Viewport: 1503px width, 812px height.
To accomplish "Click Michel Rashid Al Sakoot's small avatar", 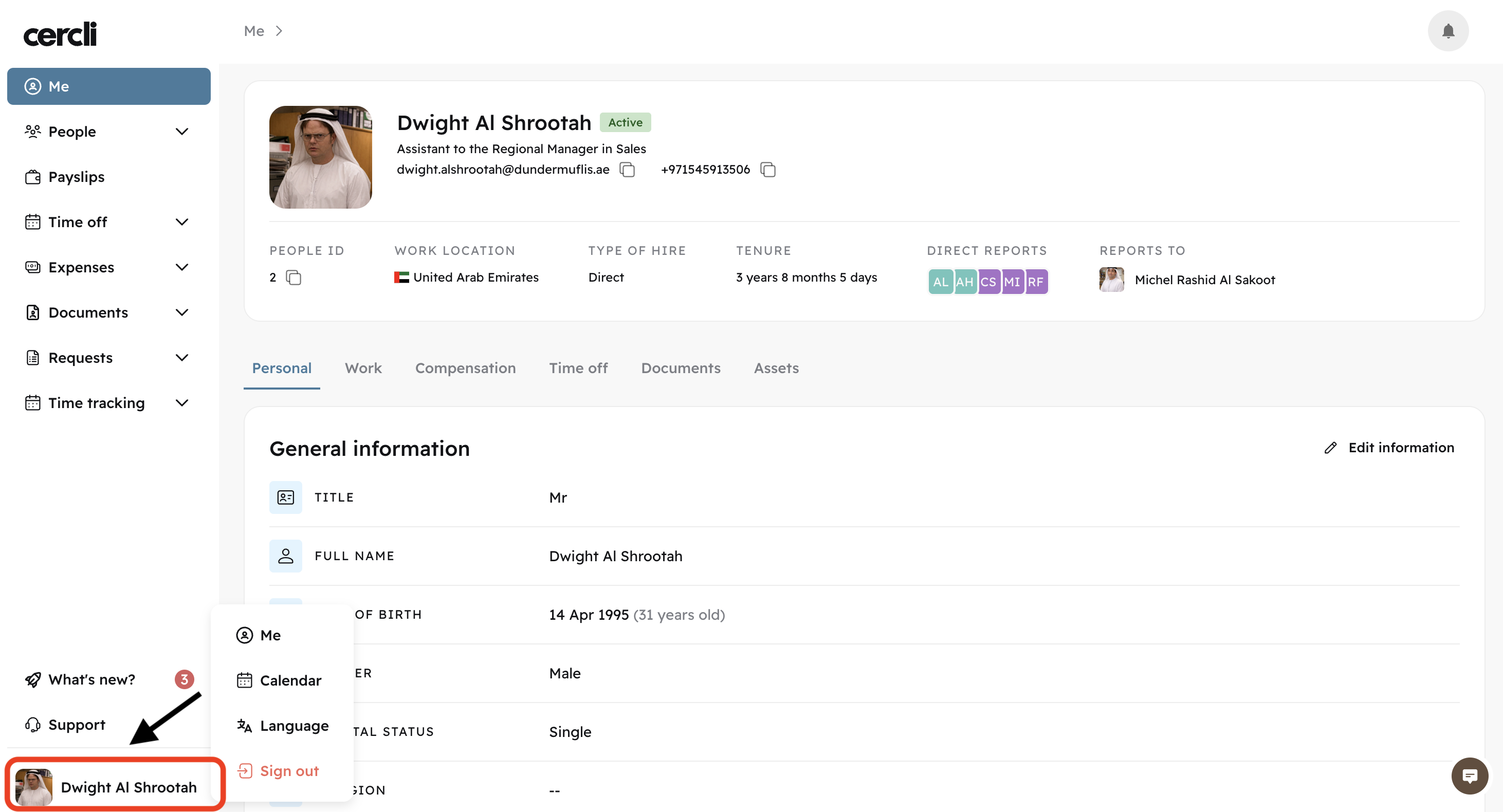I will pyautogui.click(x=1111, y=280).
